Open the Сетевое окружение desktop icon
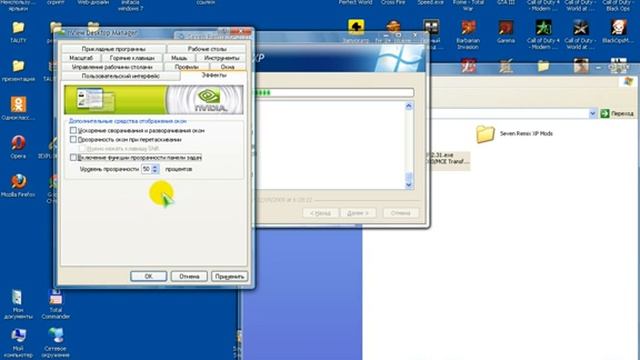 pyautogui.click(x=56, y=343)
